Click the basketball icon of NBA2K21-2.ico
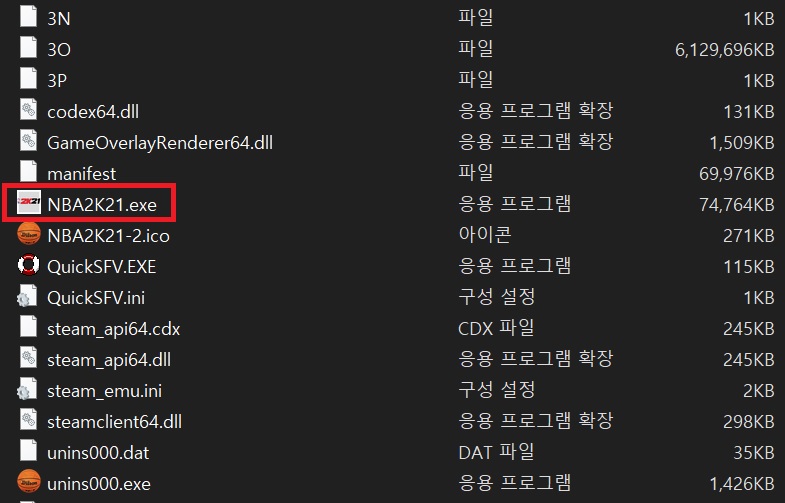This screenshot has height=503, width=785. (x=29, y=234)
